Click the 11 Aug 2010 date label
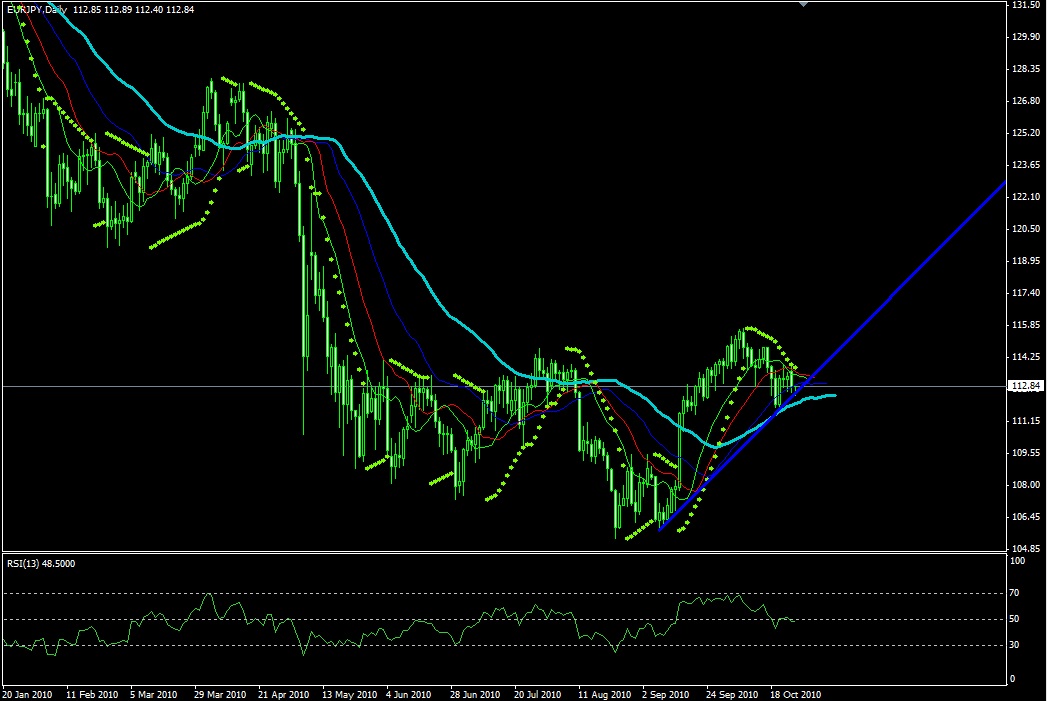Screen dimensions: 1048x701 [604, 695]
